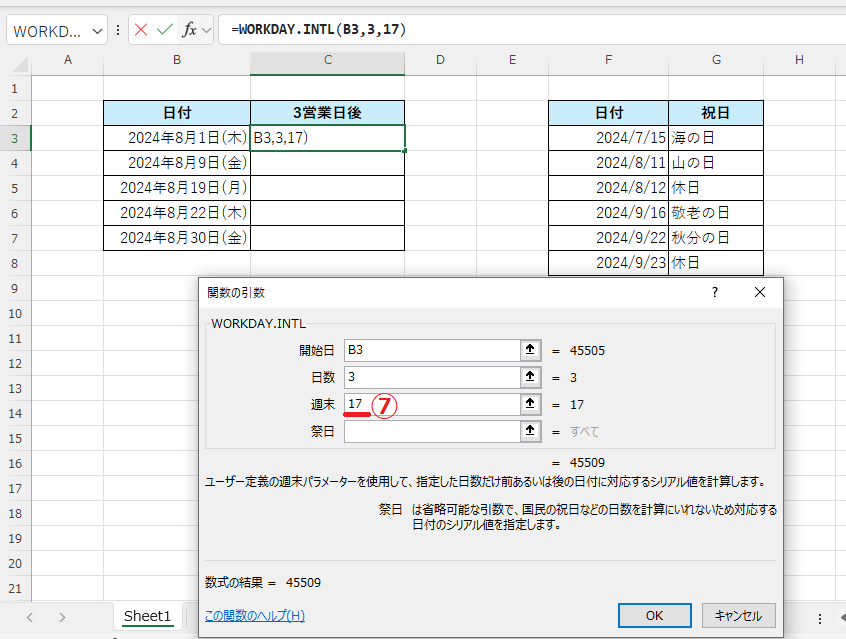Select the 海の日 cell
Viewport: 846px width, 639px height.
pos(716,138)
